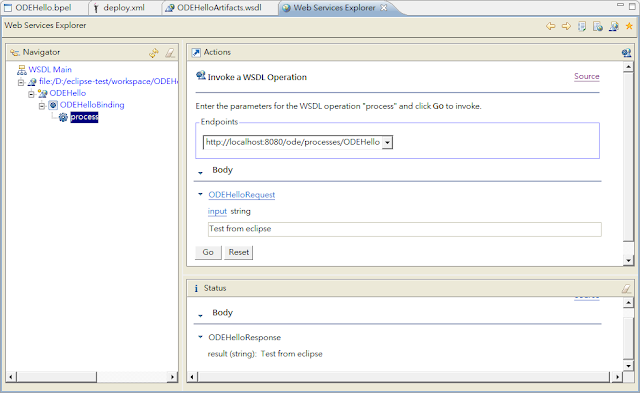Viewport: 640px width, 393px height.
Task: Collapse the ODEHelloResponse section
Action: click(200, 337)
